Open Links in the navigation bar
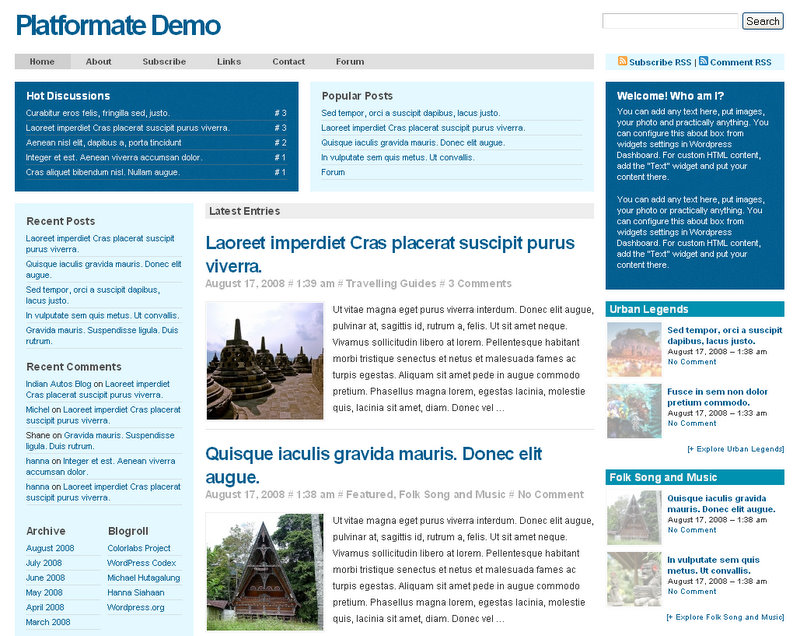This screenshot has height=636, width=800. click(x=229, y=62)
